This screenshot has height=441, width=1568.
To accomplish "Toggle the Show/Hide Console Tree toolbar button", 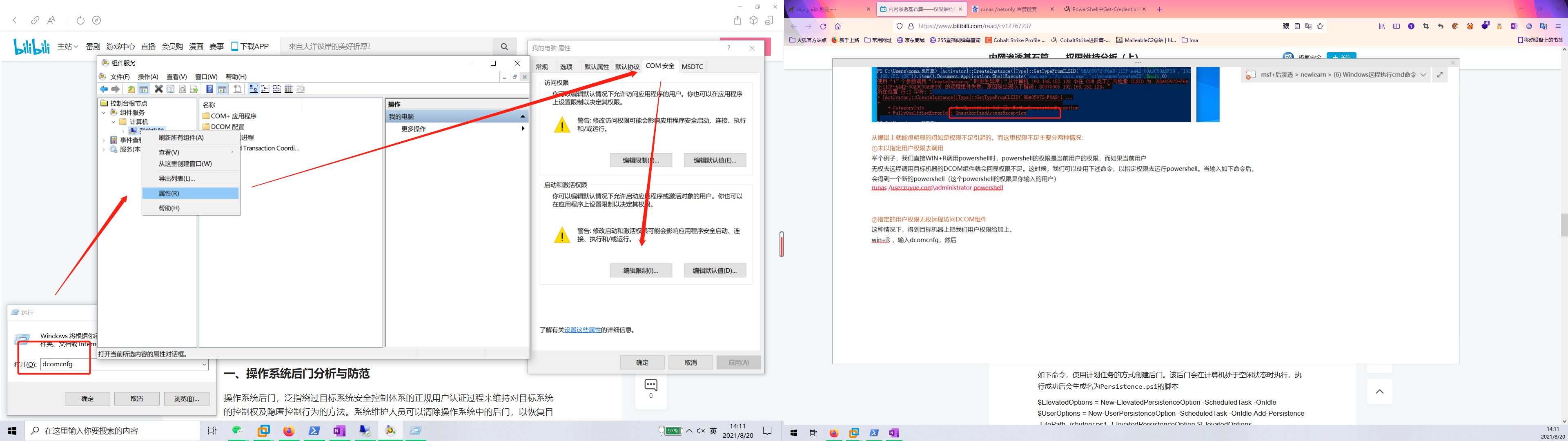I will (144, 89).
